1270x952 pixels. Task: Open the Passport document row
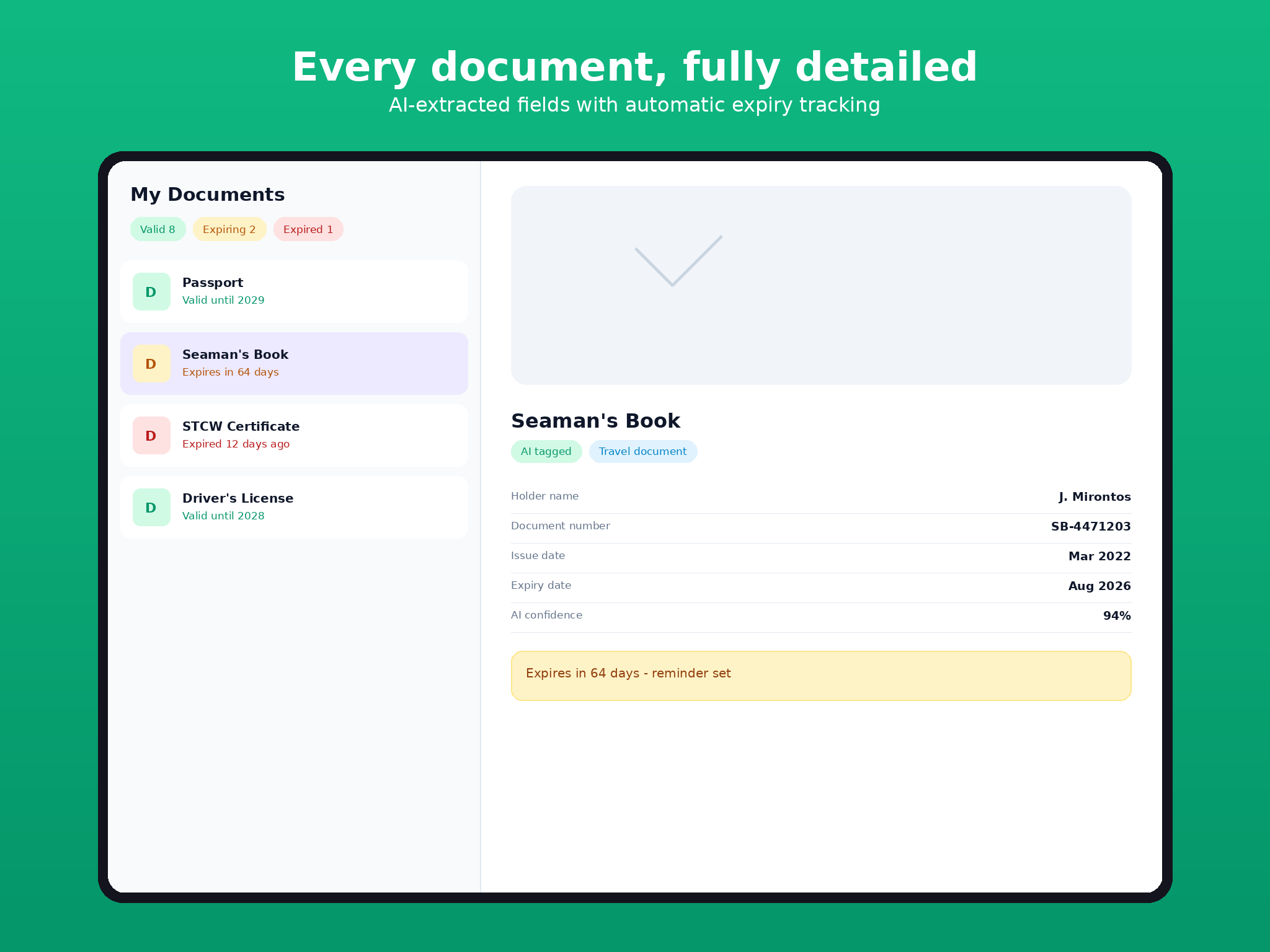pos(294,291)
